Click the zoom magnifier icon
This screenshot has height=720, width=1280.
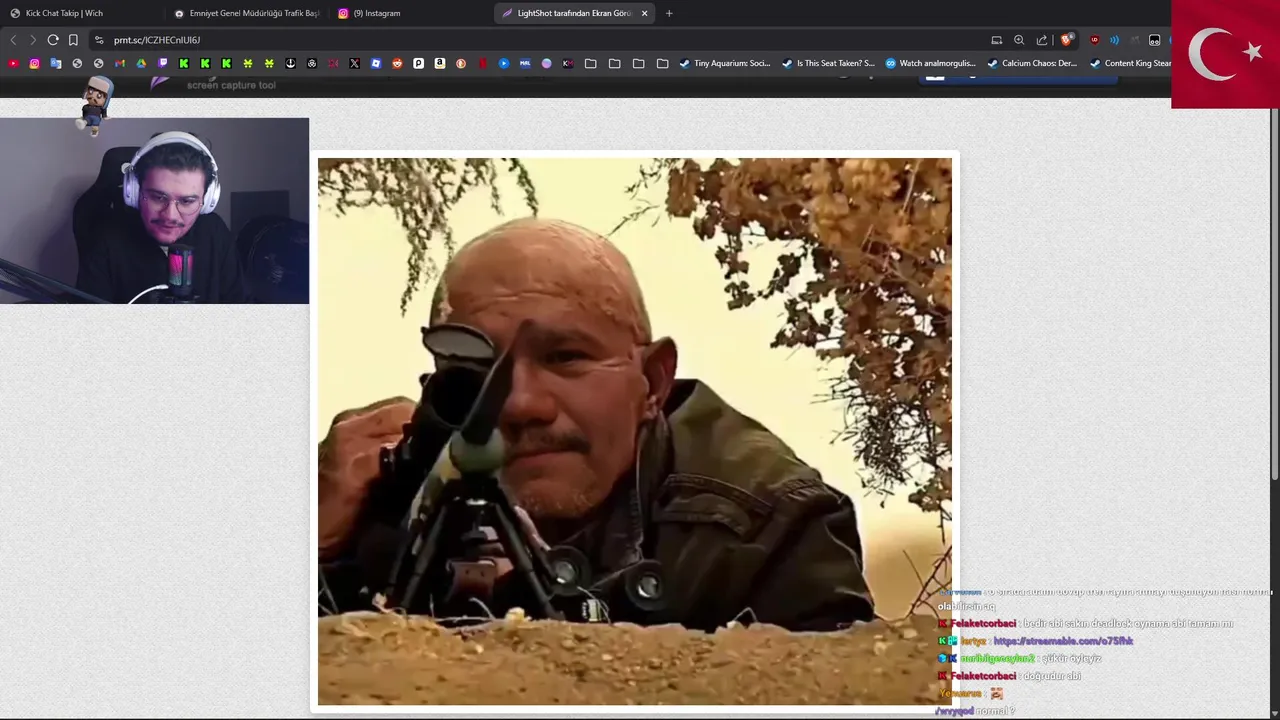[1019, 40]
